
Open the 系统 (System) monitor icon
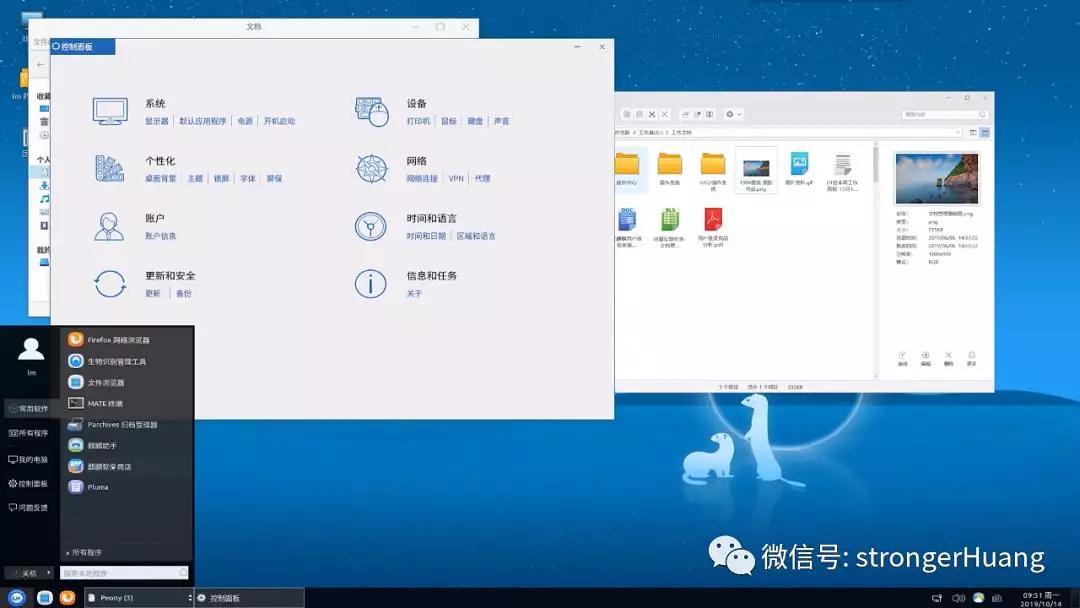[109, 111]
